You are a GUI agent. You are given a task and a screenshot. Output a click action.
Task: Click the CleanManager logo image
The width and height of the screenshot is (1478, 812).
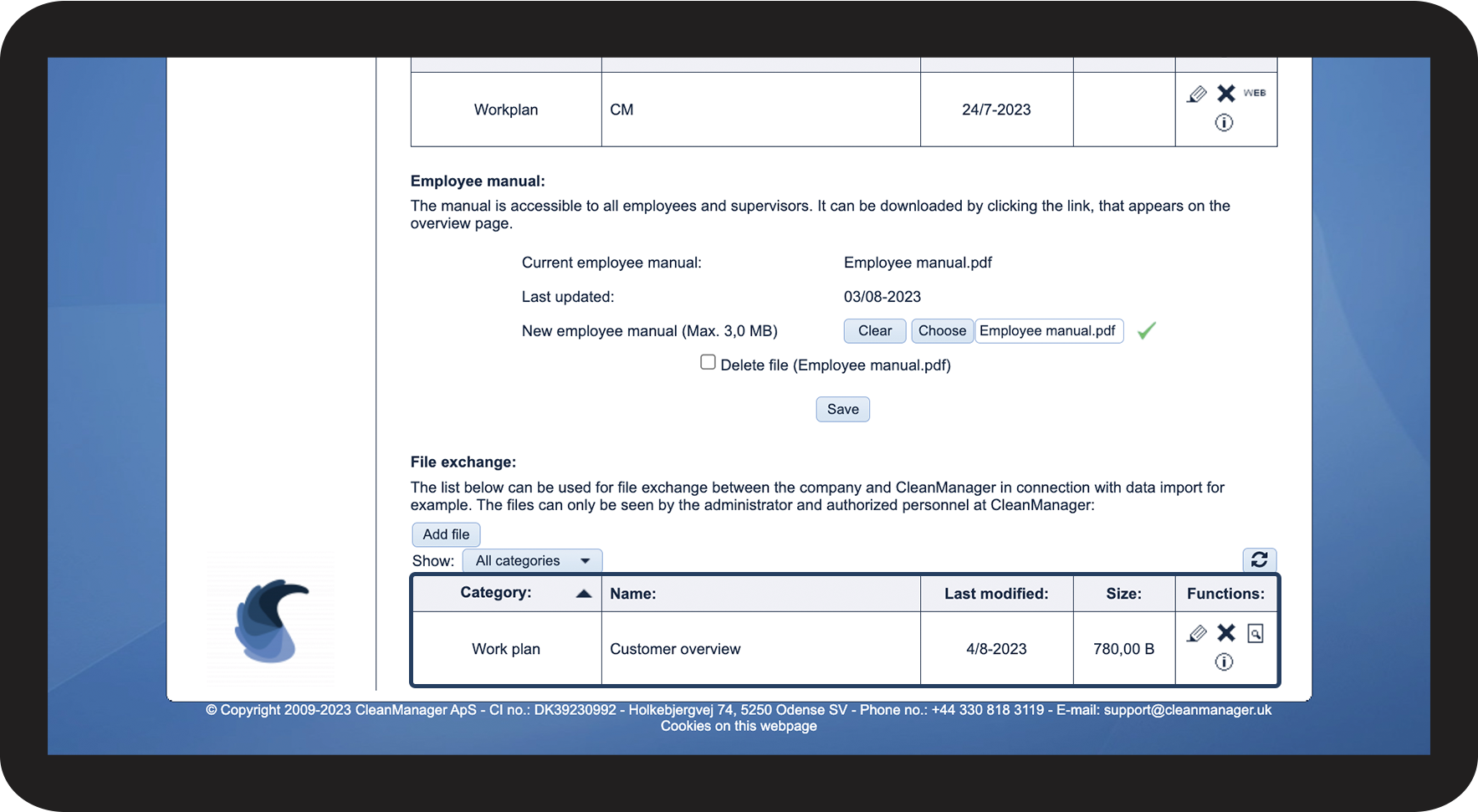point(272,620)
